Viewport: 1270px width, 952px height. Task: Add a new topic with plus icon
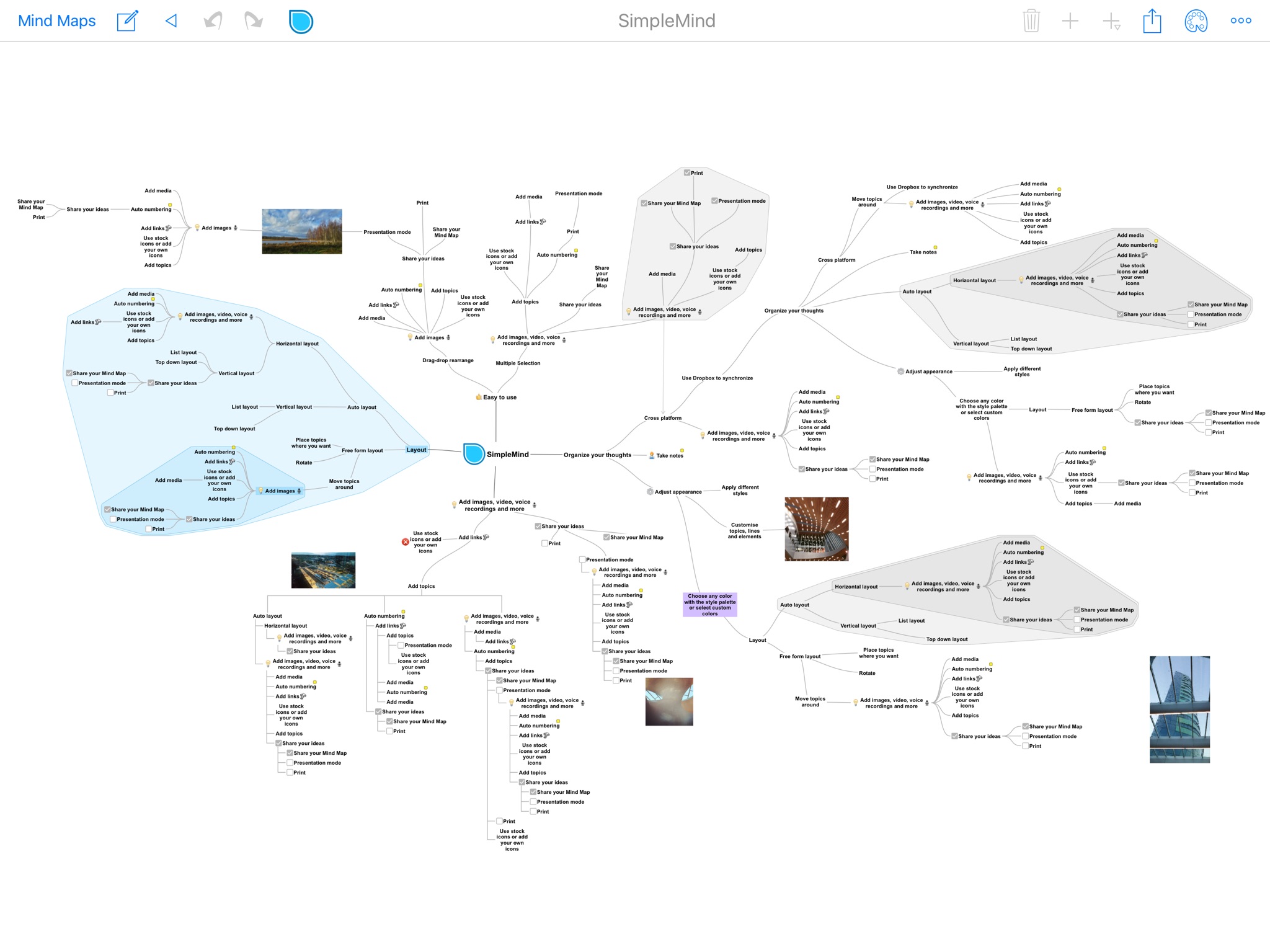pos(1070,20)
